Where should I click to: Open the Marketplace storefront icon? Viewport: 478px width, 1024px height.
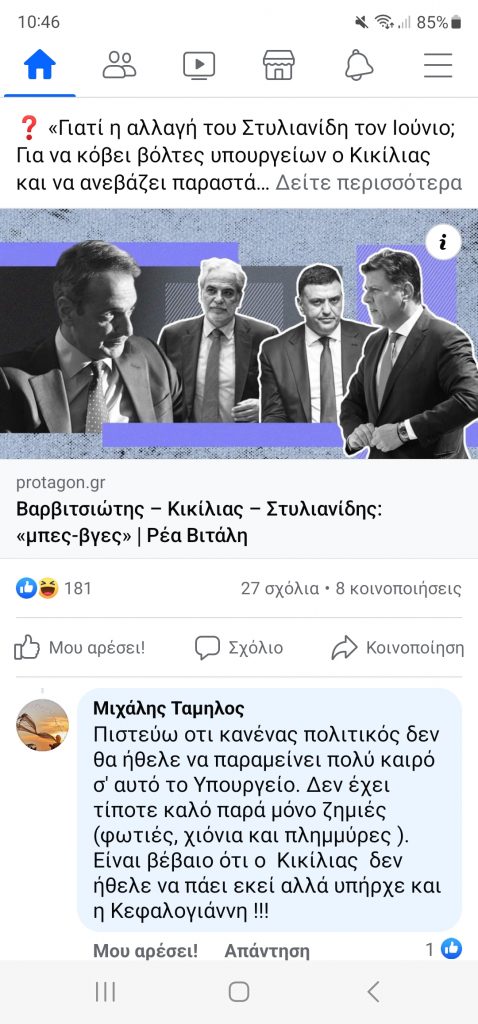[x=279, y=65]
